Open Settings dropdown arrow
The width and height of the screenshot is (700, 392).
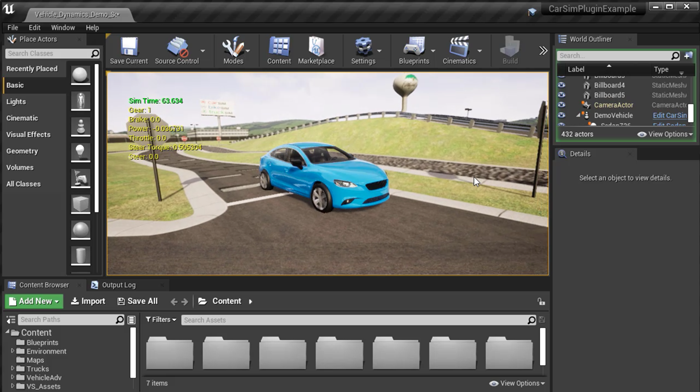point(379,51)
